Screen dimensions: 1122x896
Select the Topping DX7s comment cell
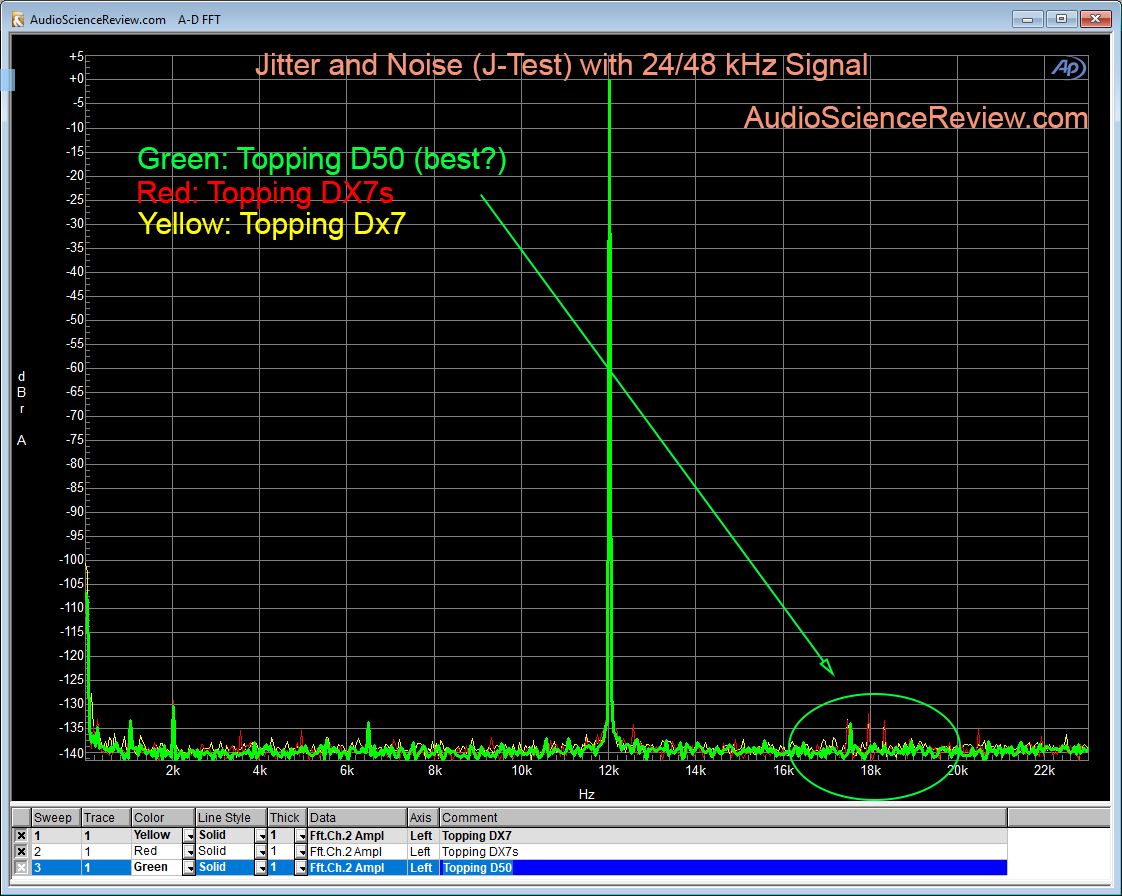click(x=723, y=851)
